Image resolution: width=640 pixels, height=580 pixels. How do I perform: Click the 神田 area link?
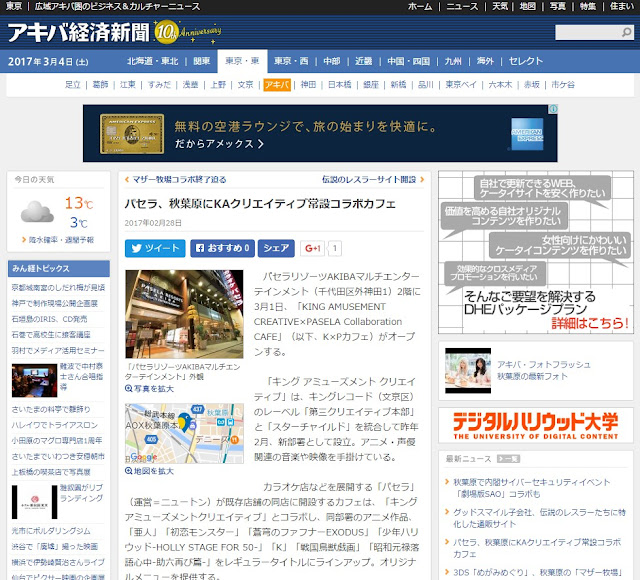coord(308,84)
